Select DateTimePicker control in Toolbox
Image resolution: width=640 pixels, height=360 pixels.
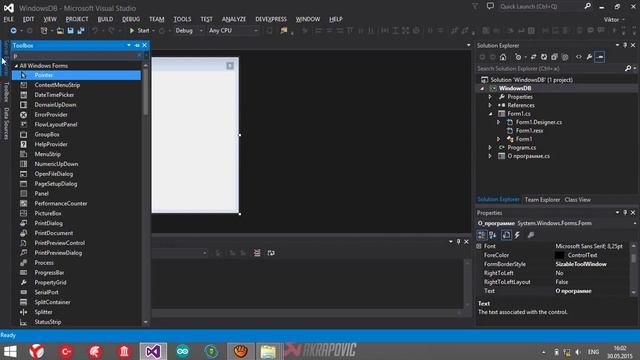click(54, 95)
